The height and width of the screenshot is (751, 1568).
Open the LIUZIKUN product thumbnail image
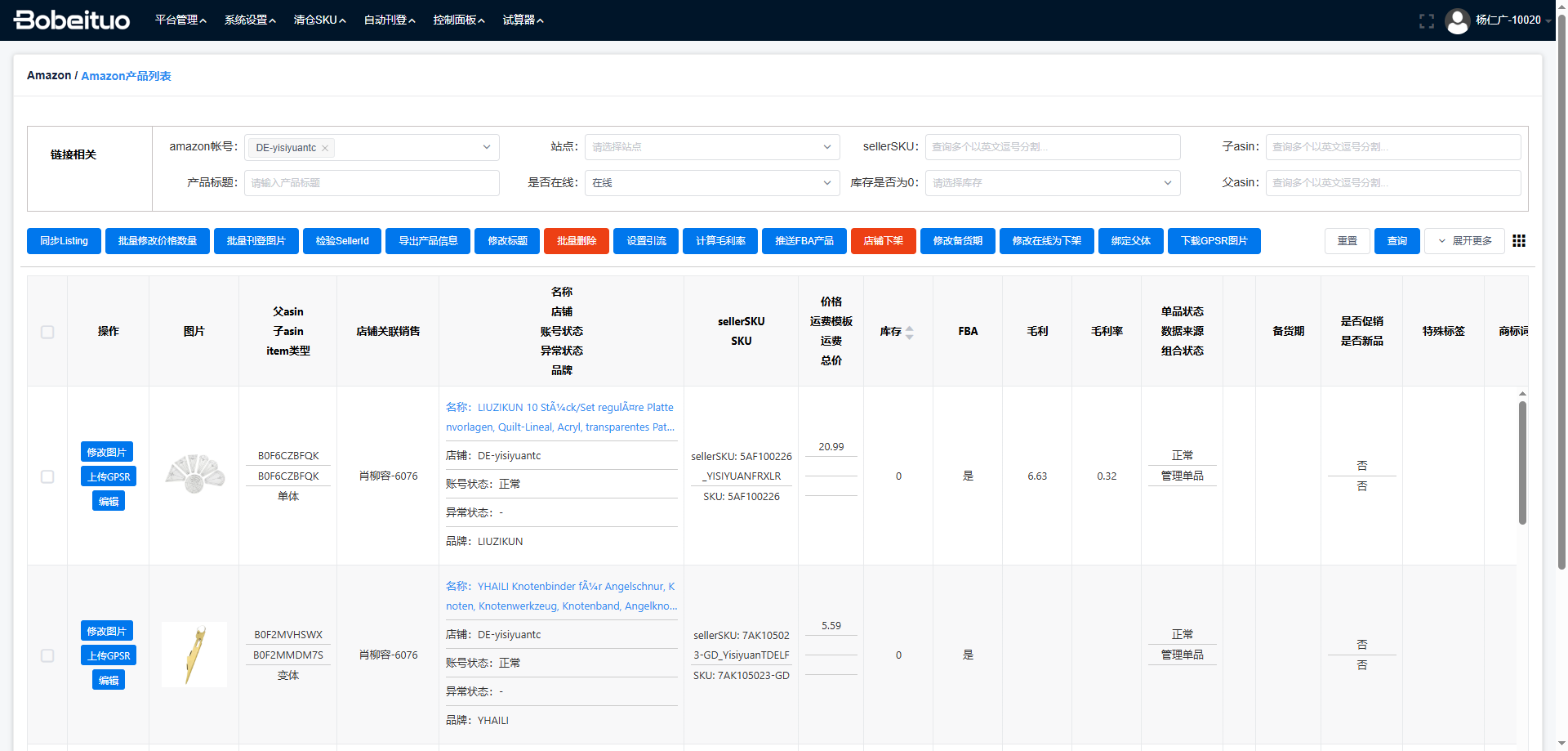(x=194, y=475)
